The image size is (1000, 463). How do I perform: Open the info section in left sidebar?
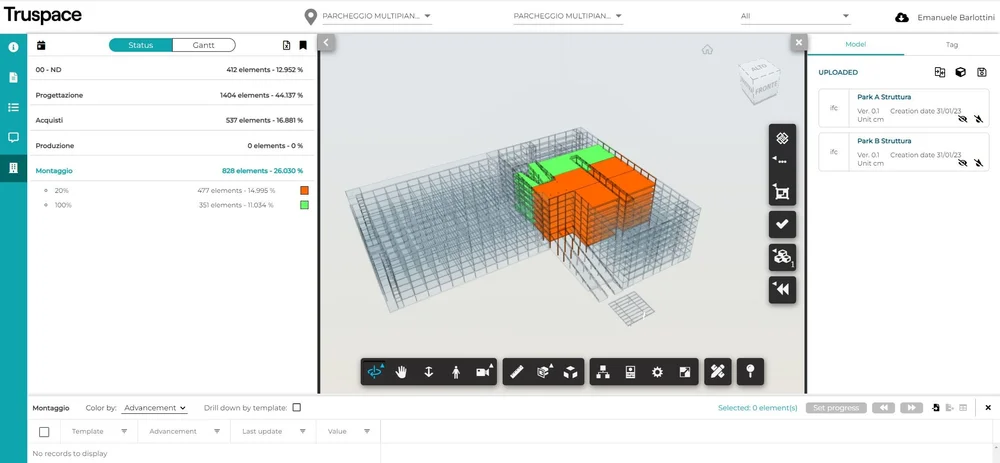[x=13, y=47]
